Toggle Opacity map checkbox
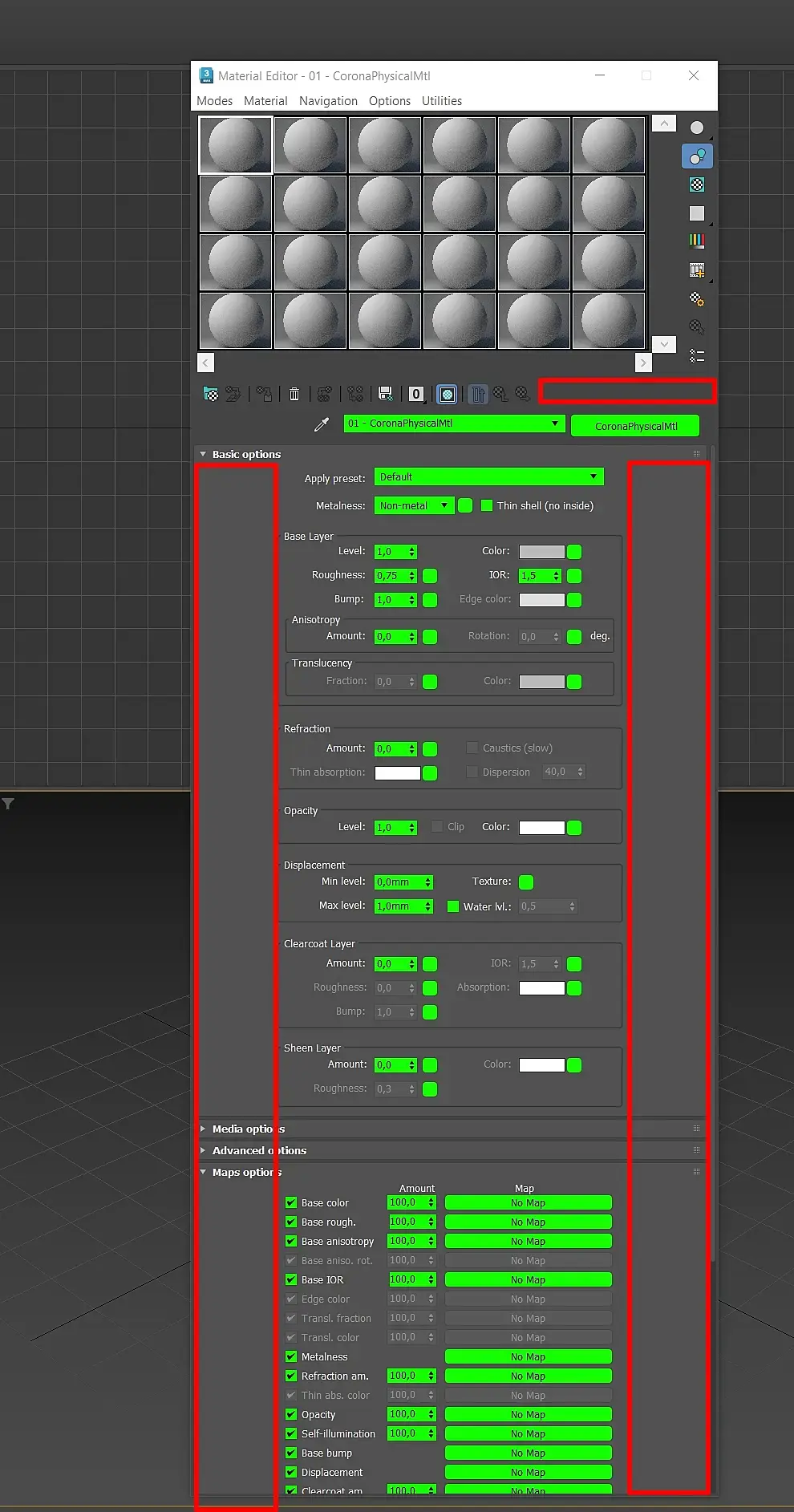This screenshot has width=794, height=1512. (291, 1414)
